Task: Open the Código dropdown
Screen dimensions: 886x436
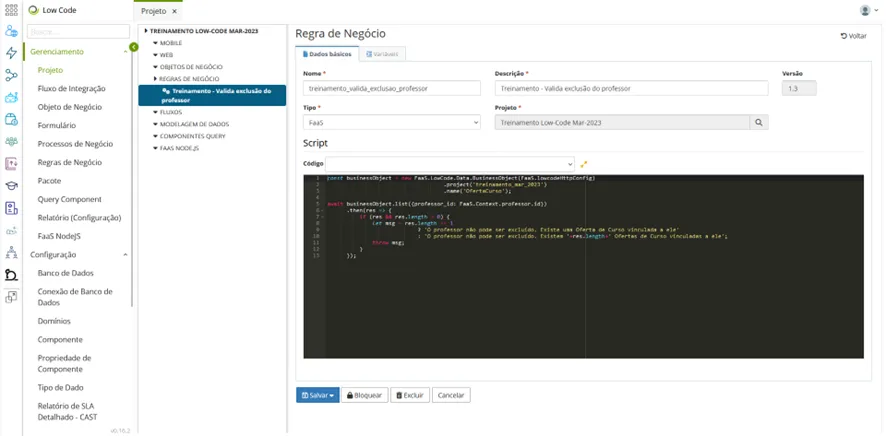Action: coord(450,164)
